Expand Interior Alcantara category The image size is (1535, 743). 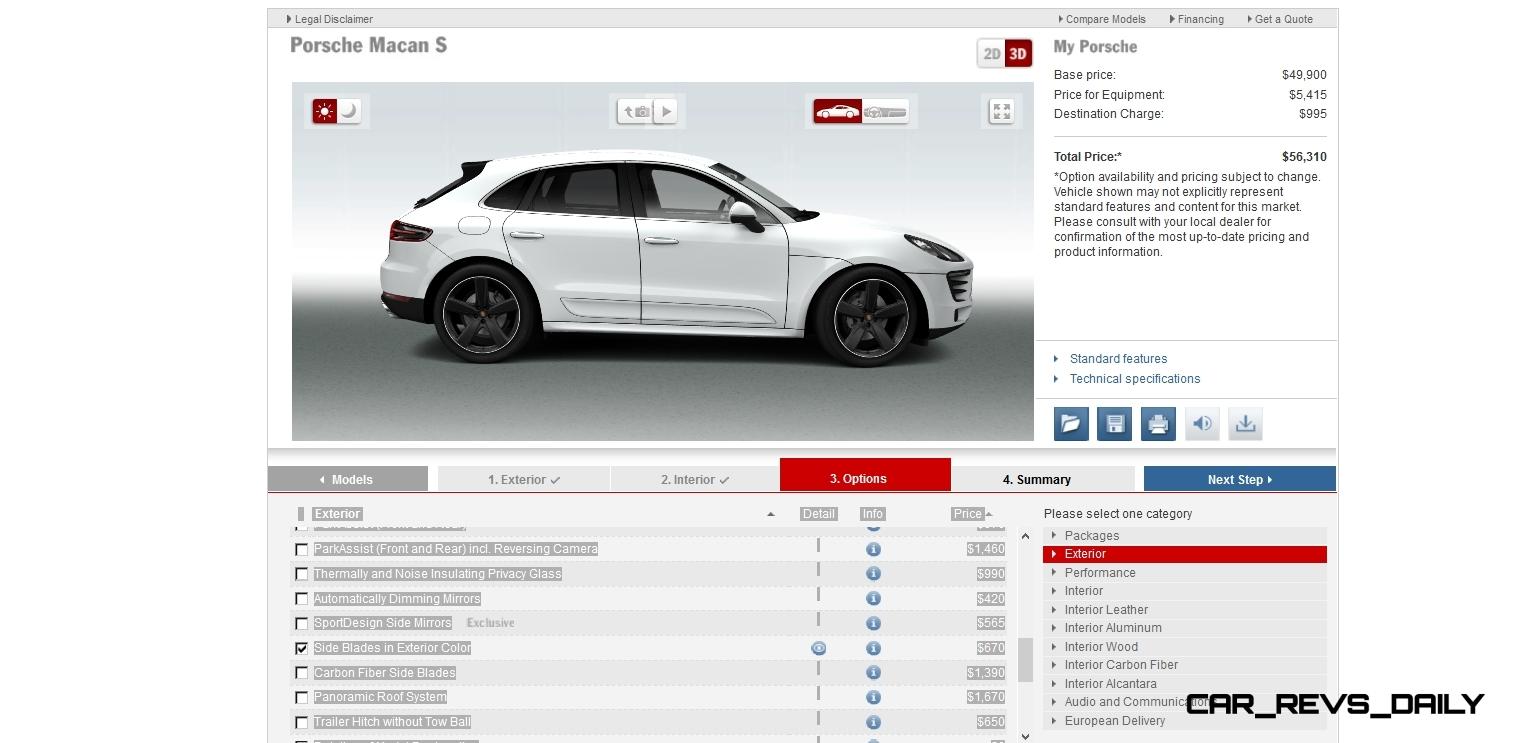point(1184,684)
